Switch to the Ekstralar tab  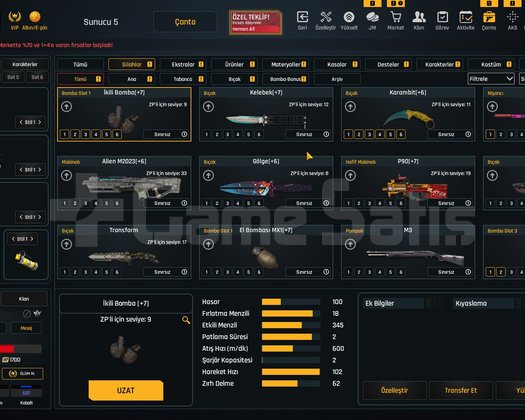click(183, 64)
